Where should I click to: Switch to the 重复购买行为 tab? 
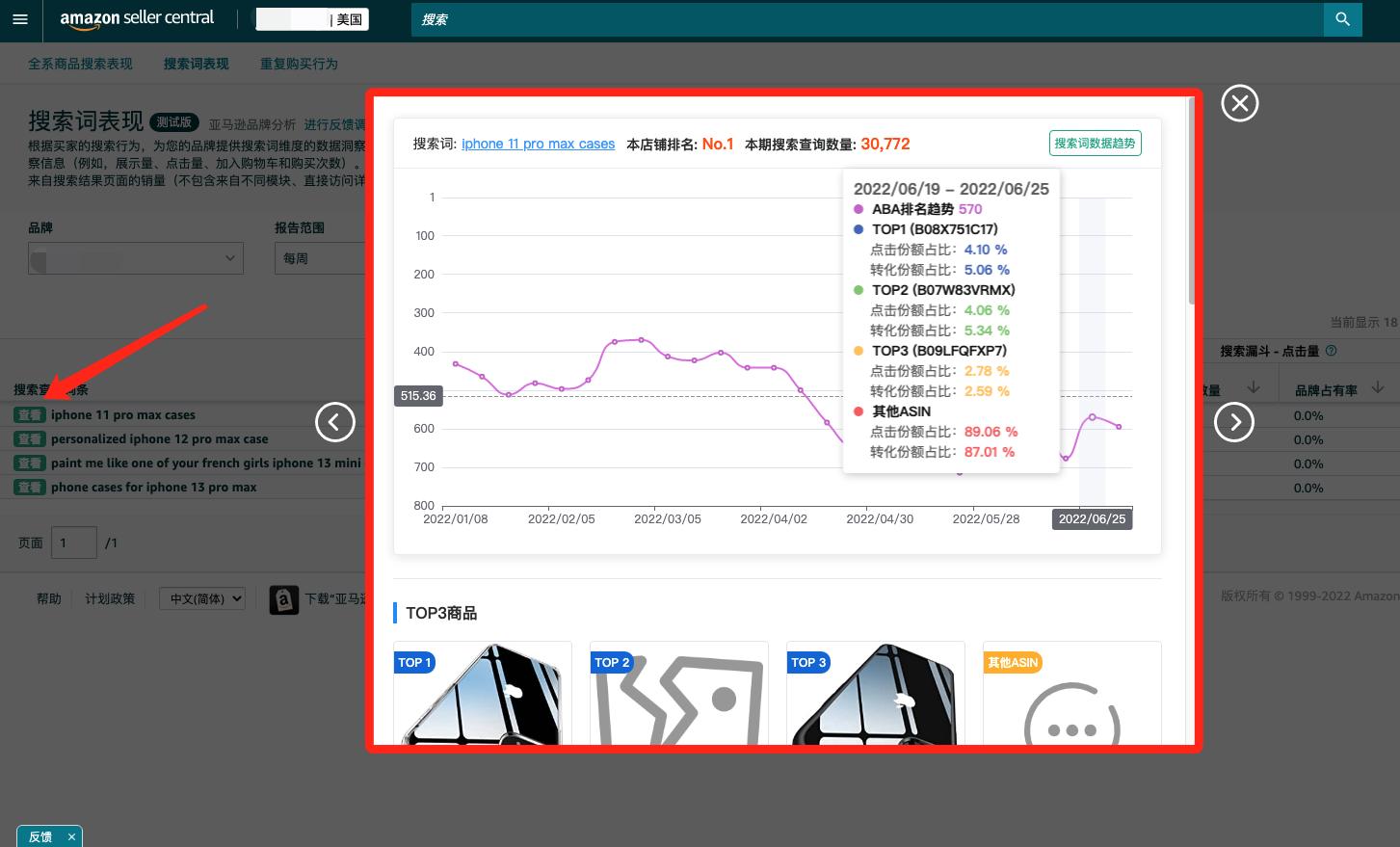click(x=299, y=64)
